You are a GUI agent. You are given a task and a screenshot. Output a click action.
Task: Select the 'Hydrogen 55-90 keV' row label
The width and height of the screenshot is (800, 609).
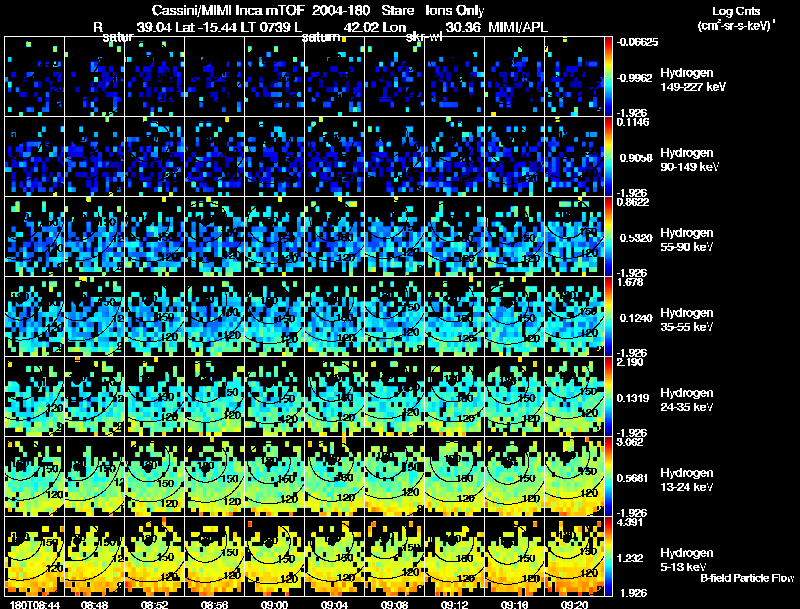tap(687, 240)
